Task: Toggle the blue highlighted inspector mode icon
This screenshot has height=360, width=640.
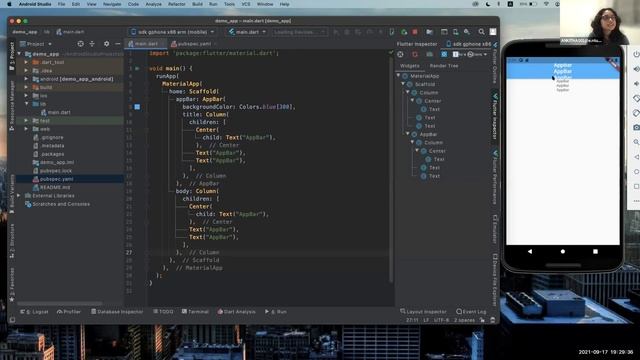Action: click(x=444, y=54)
